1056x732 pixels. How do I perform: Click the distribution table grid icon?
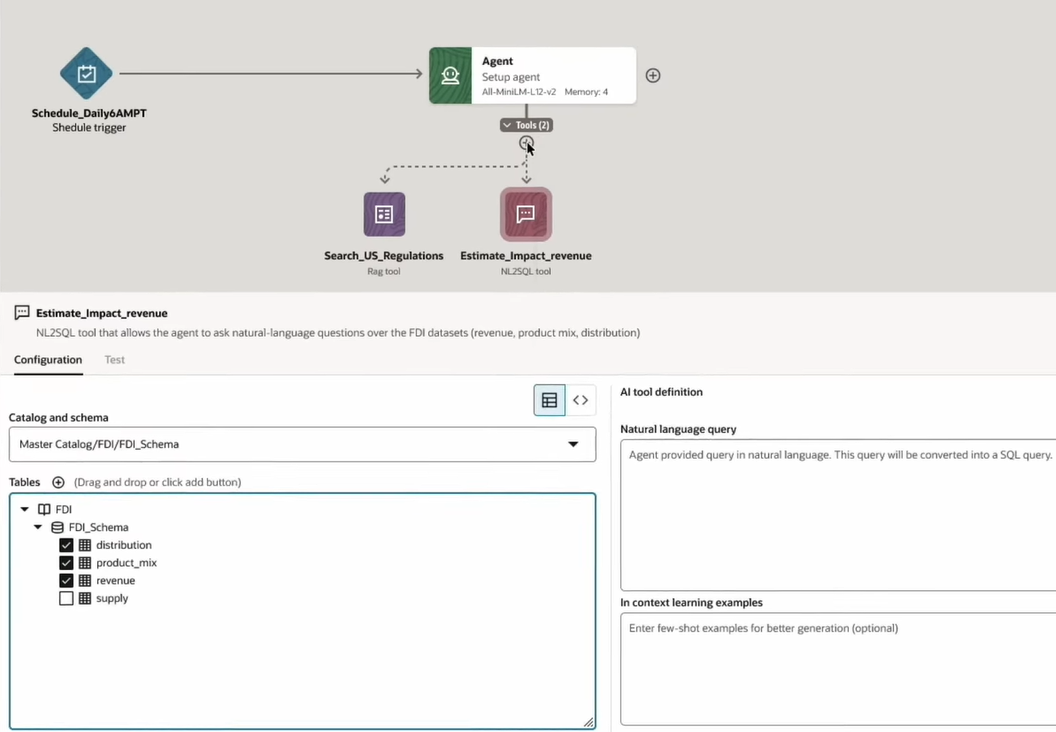(85, 545)
